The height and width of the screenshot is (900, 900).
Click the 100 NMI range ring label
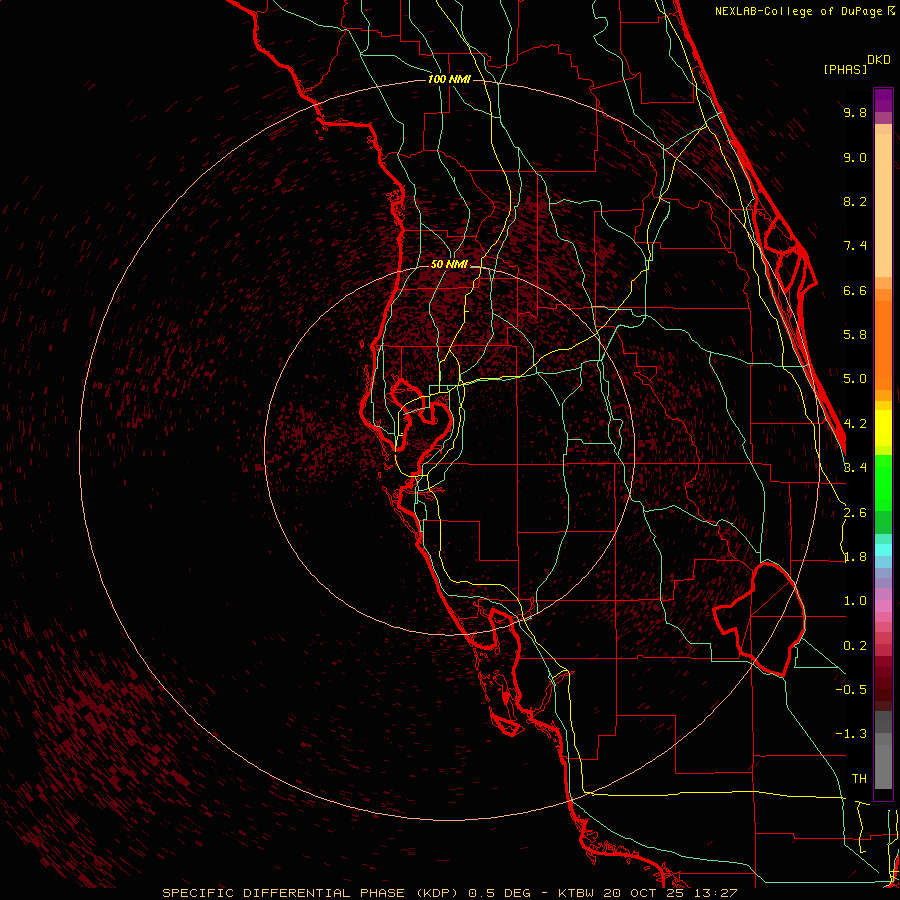pos(449,79)
